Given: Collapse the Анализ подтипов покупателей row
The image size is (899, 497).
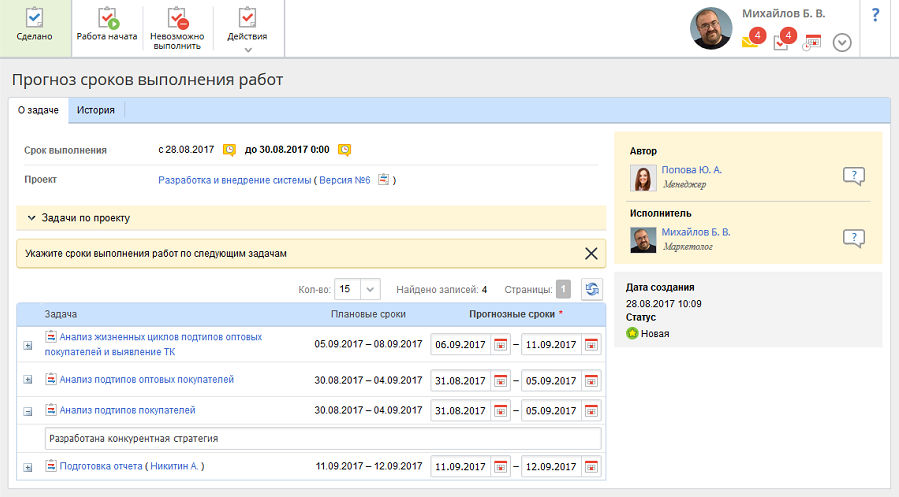Looking at the screenshot, I should coord(28,411).
